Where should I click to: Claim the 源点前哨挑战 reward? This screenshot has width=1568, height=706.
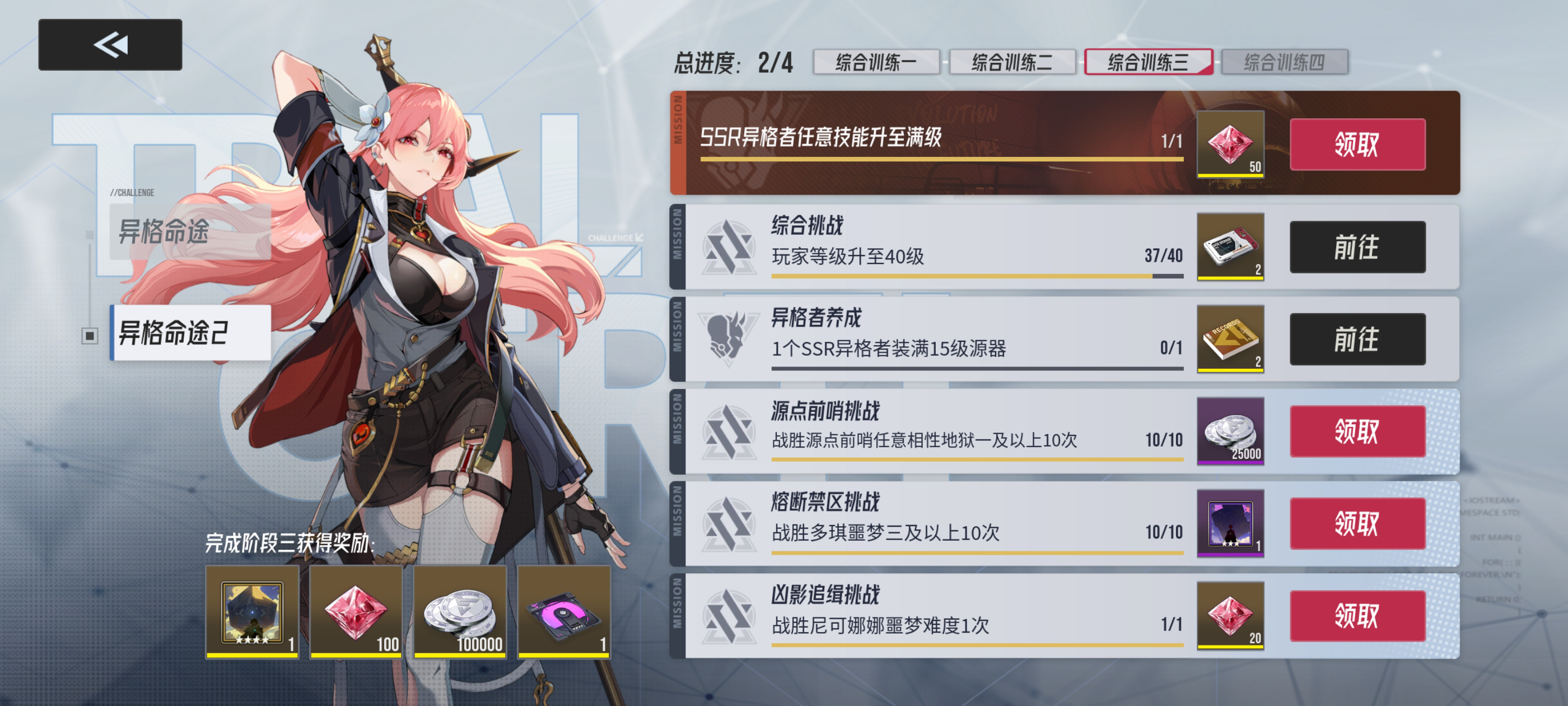click(1357, 431)
